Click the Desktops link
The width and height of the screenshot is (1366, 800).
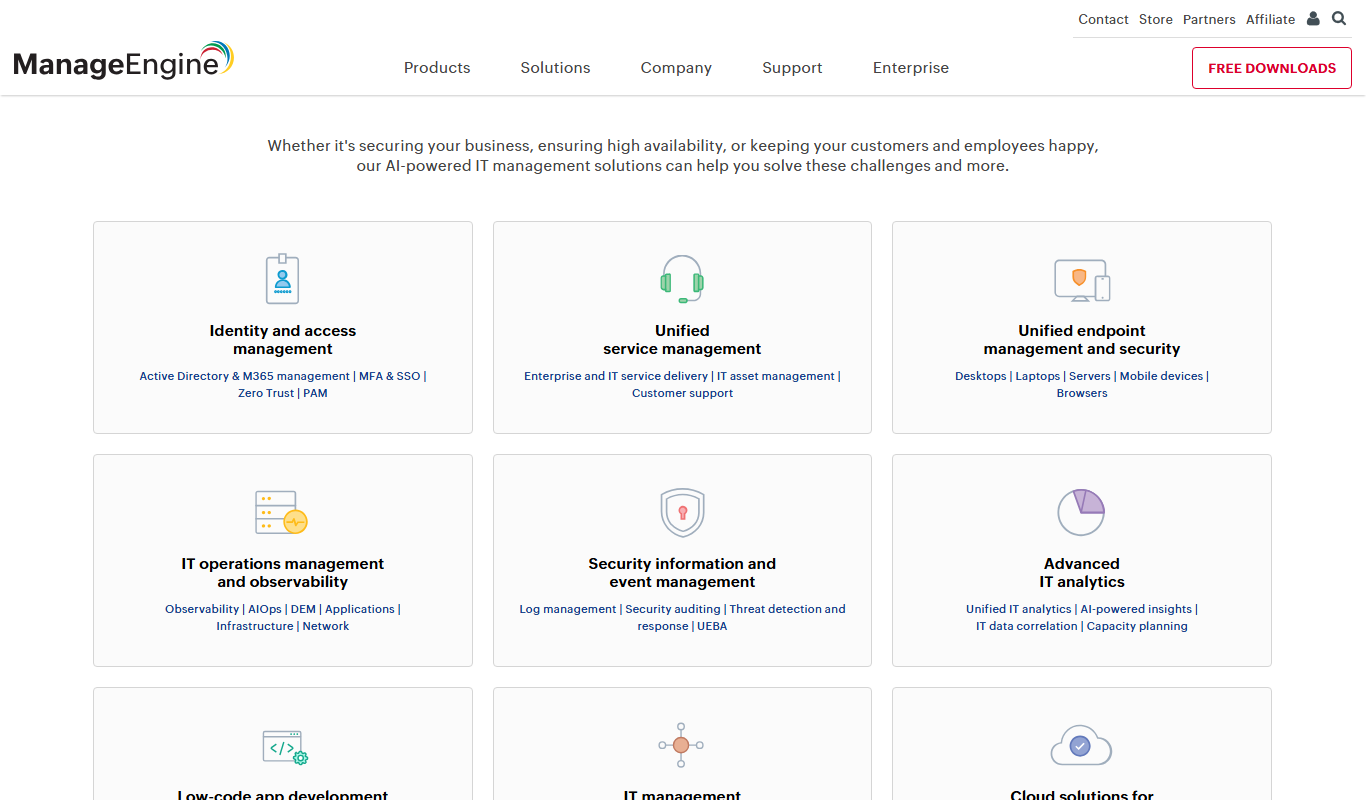point(981,376)
